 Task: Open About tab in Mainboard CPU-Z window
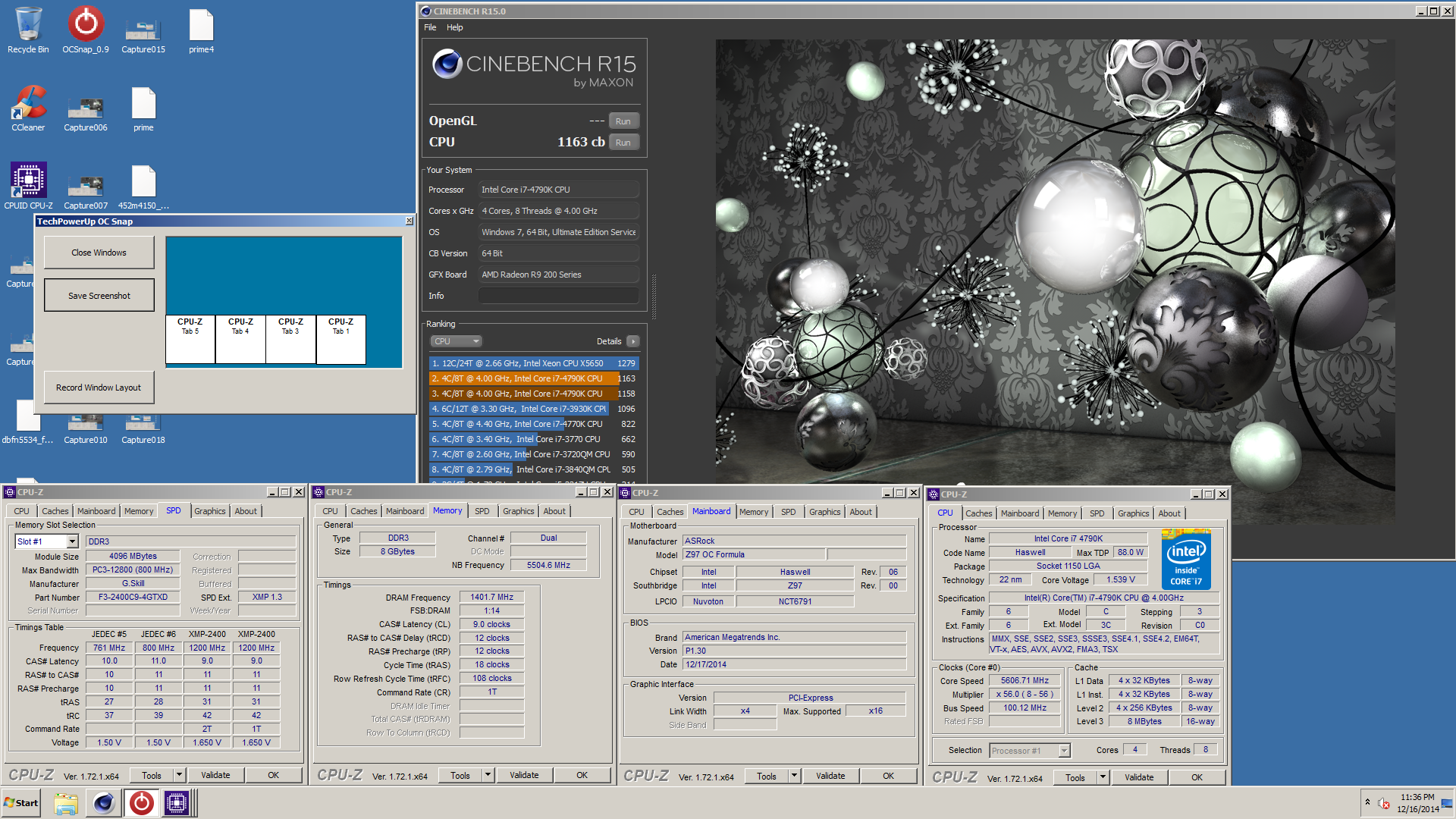tap(861, 512)
